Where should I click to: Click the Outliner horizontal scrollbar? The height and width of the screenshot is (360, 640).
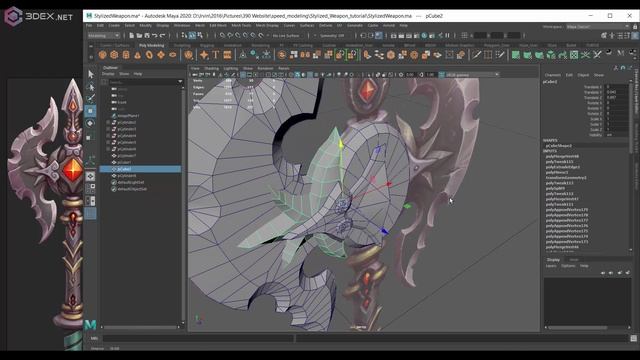click(140, 327)
